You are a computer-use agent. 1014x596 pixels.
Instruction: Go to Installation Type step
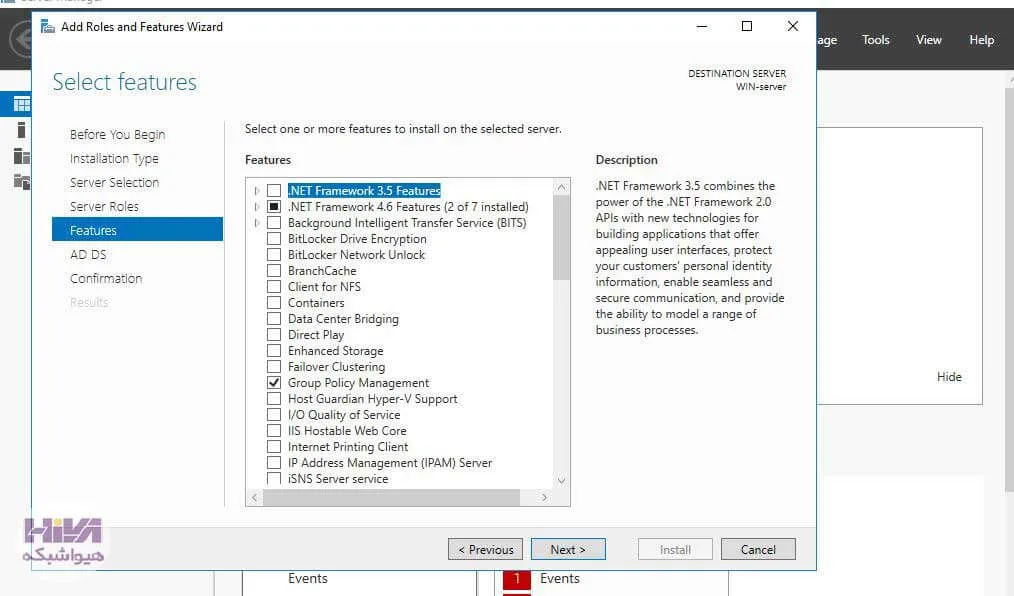114,158
